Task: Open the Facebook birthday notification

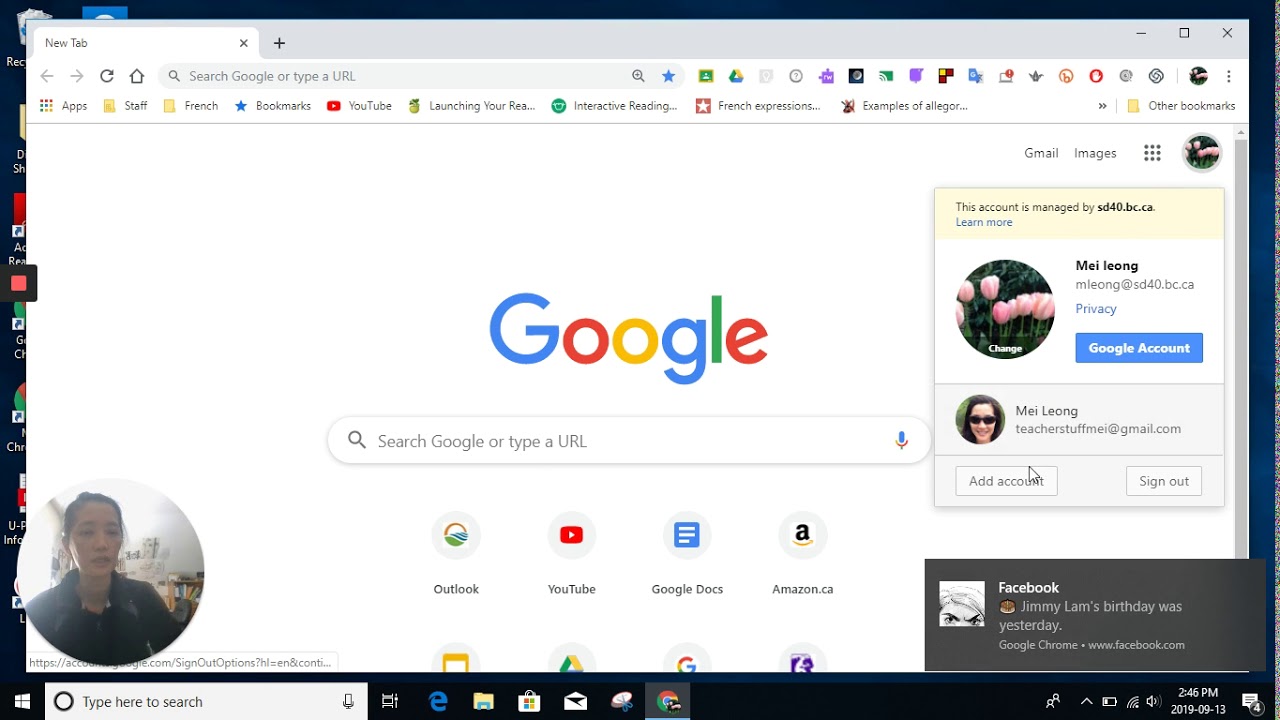Action: point(1095,615)
